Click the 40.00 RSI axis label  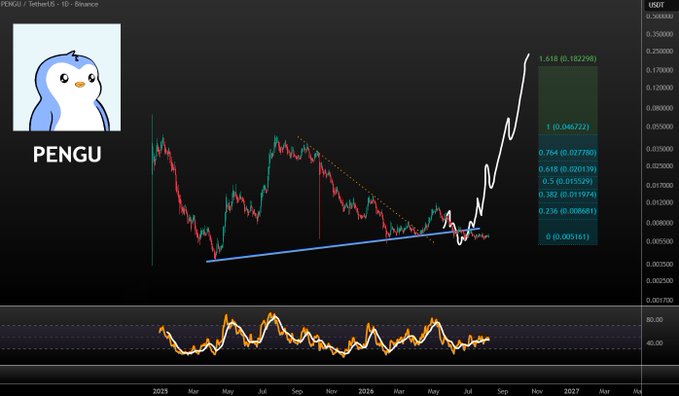[x=654, y=343]
